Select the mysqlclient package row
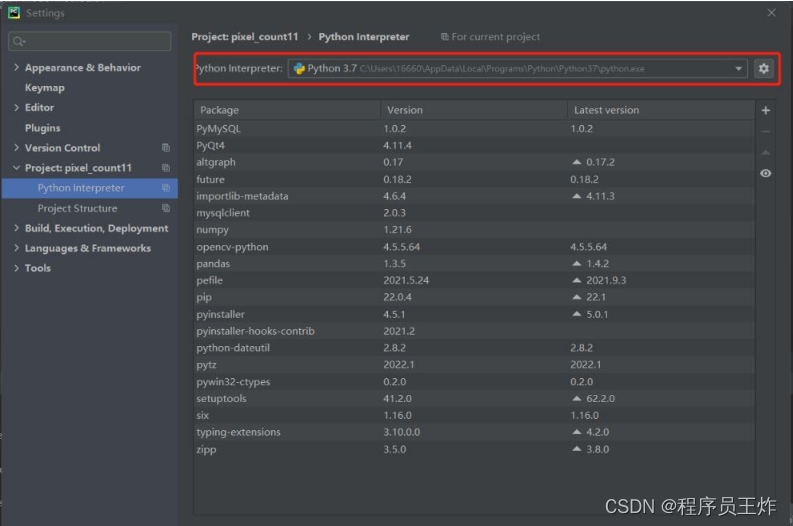793x526 pixels. click(474, 213)
